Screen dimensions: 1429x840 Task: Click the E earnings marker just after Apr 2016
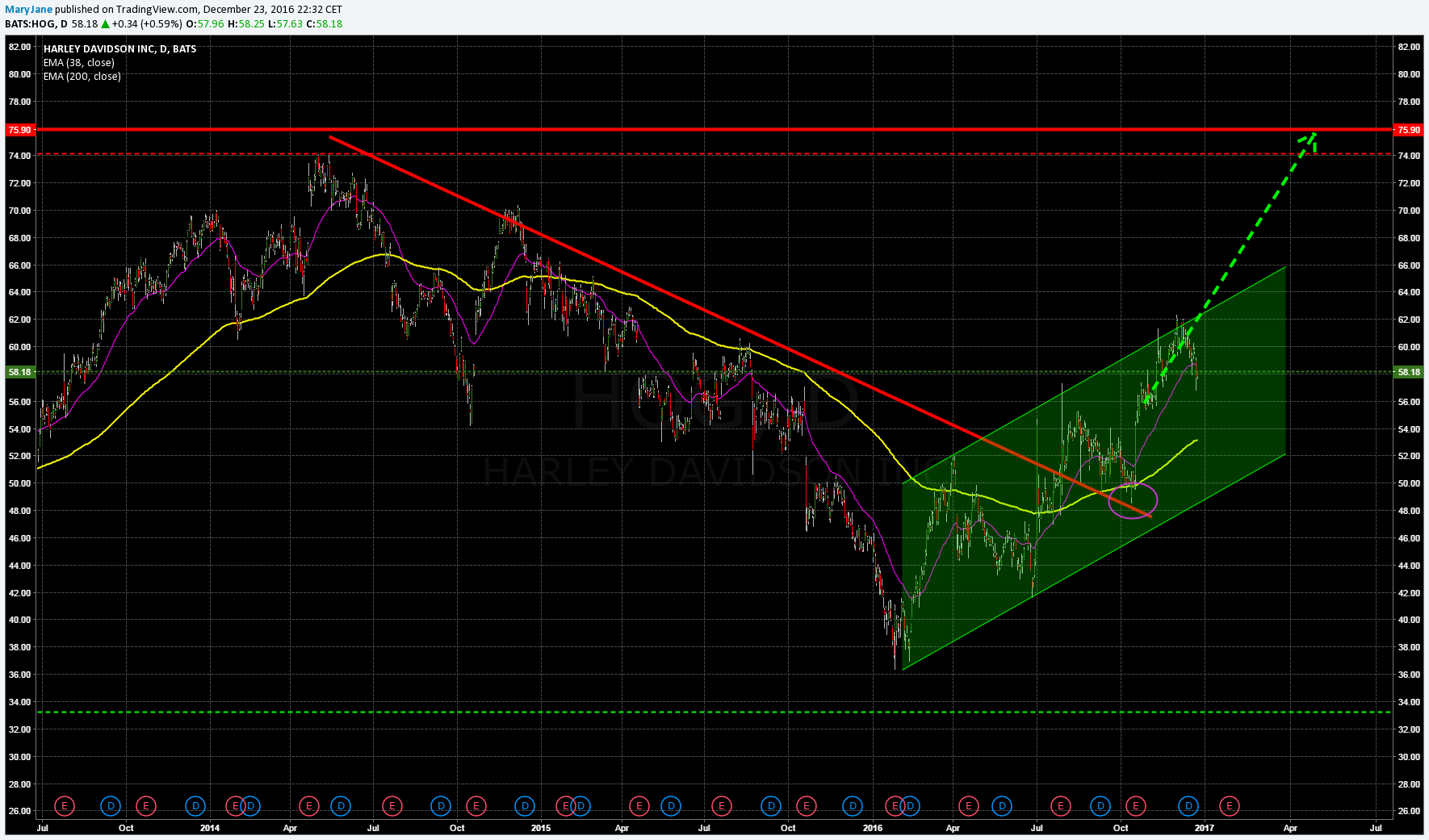[x=968, y=805]
